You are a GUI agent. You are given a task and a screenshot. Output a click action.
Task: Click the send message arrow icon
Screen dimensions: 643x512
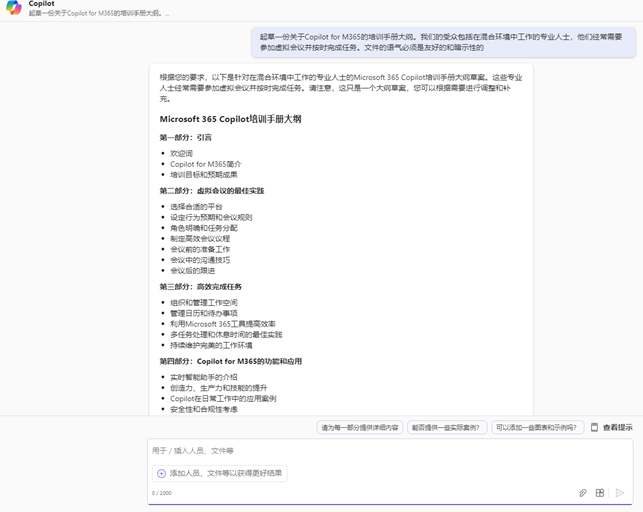click(x=620, y=492)
